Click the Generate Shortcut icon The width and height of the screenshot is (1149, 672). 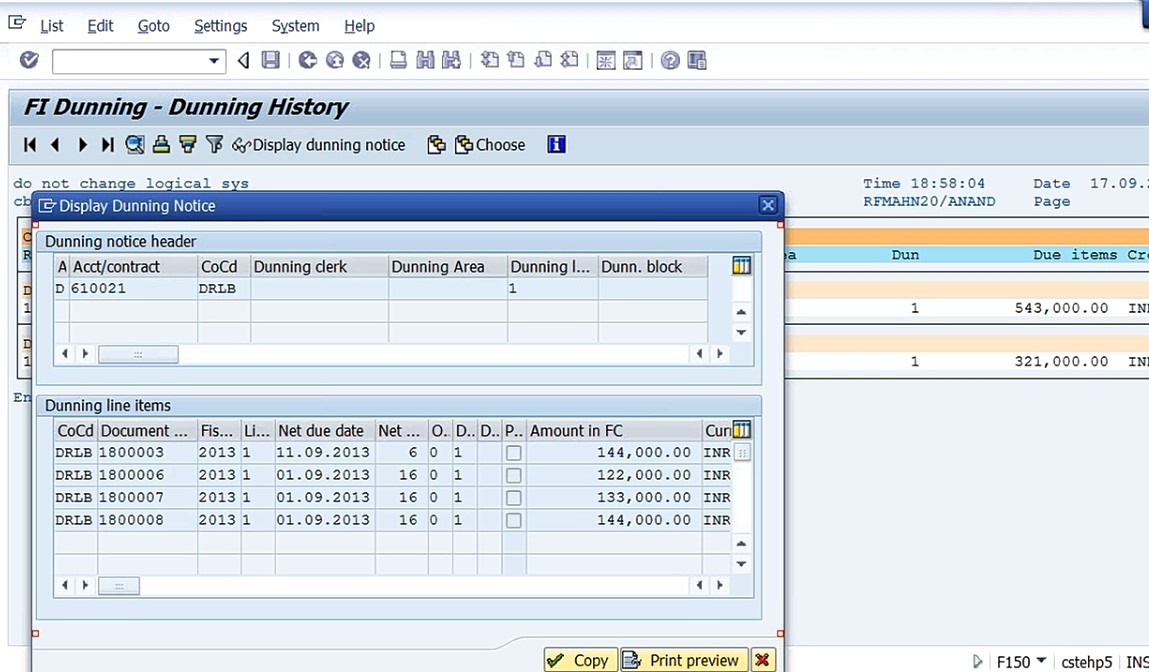tap(632, 60)
